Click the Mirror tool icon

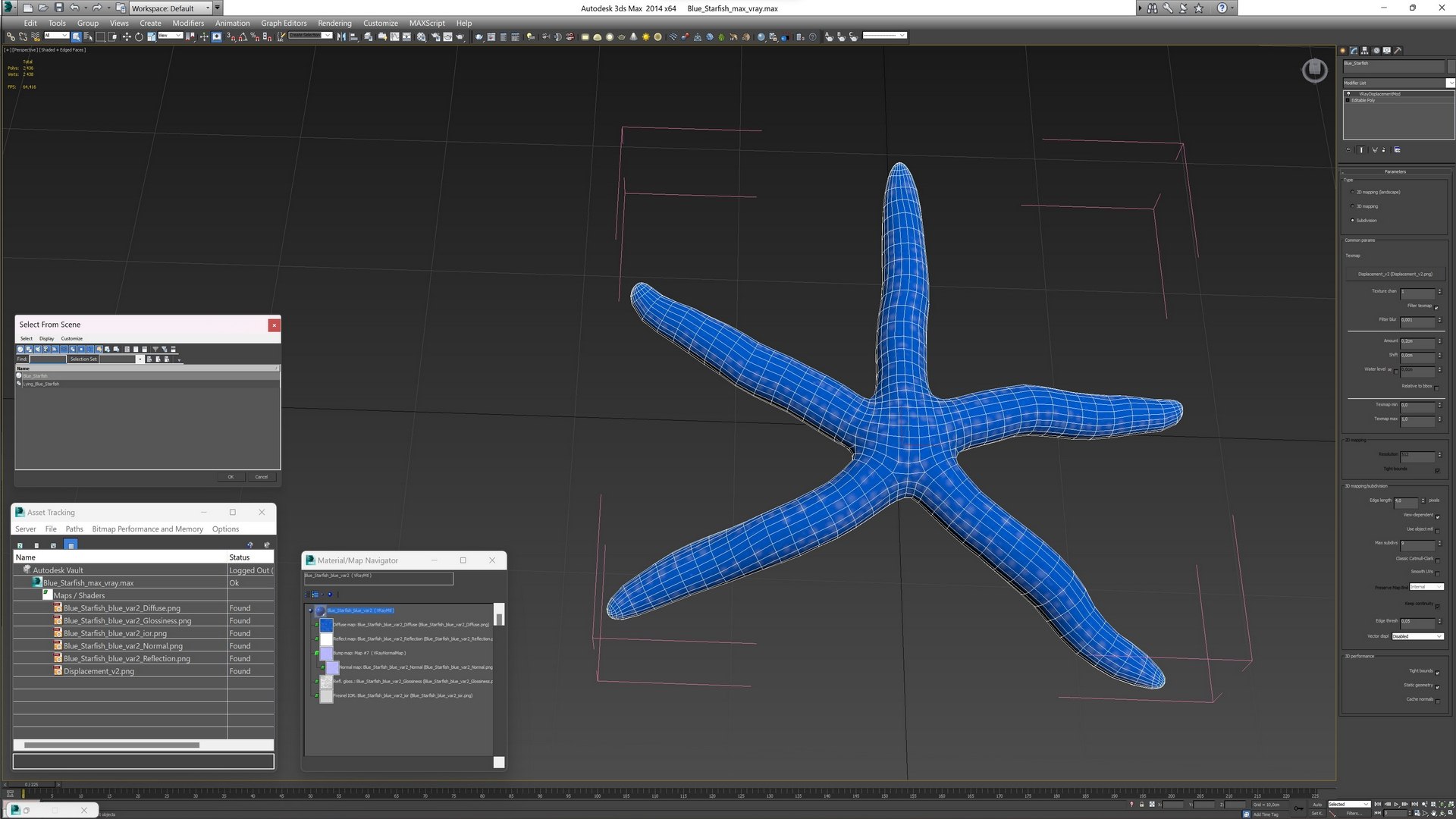(x=341, y=36)
